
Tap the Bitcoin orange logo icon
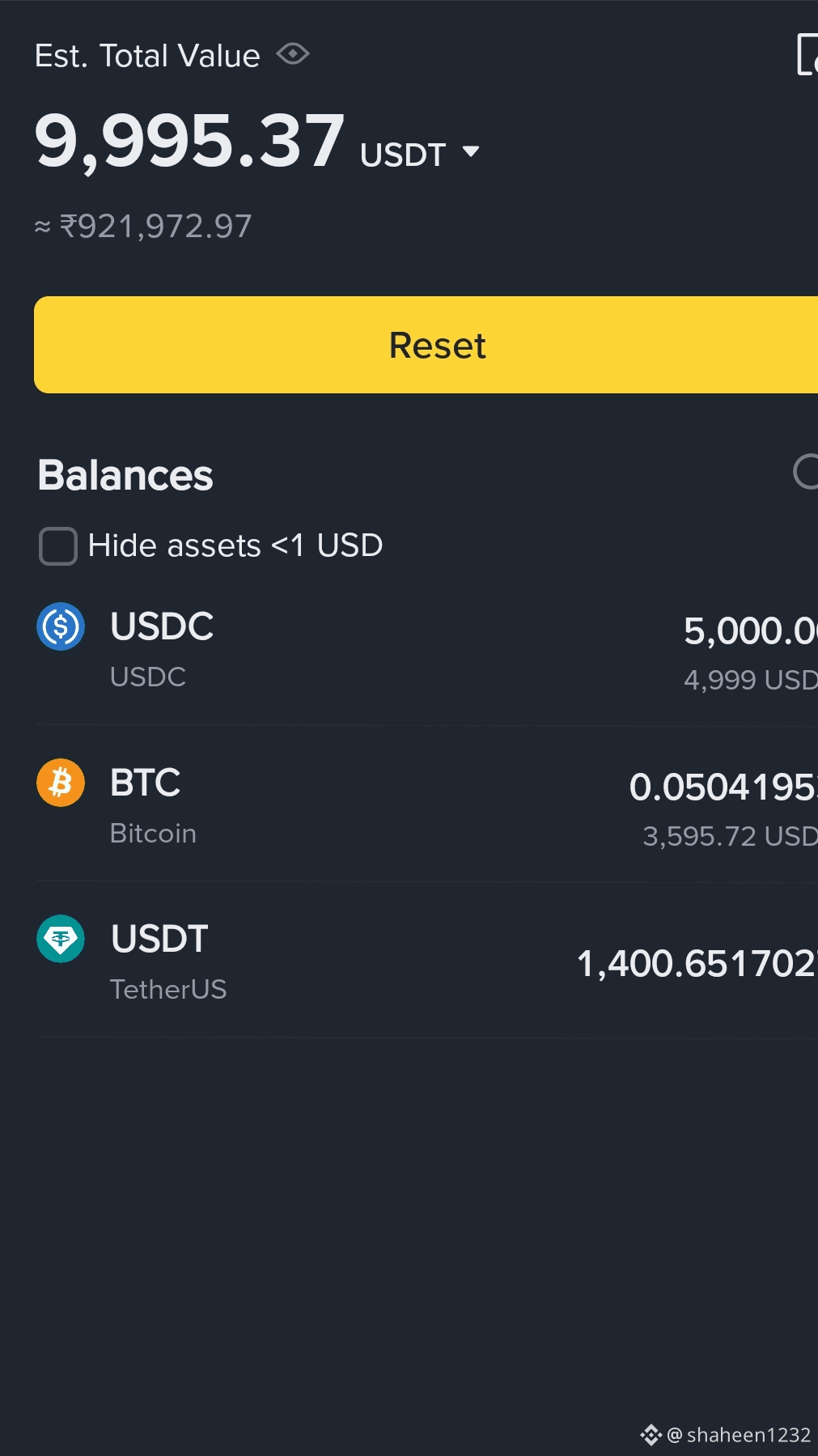pos(61,783)
